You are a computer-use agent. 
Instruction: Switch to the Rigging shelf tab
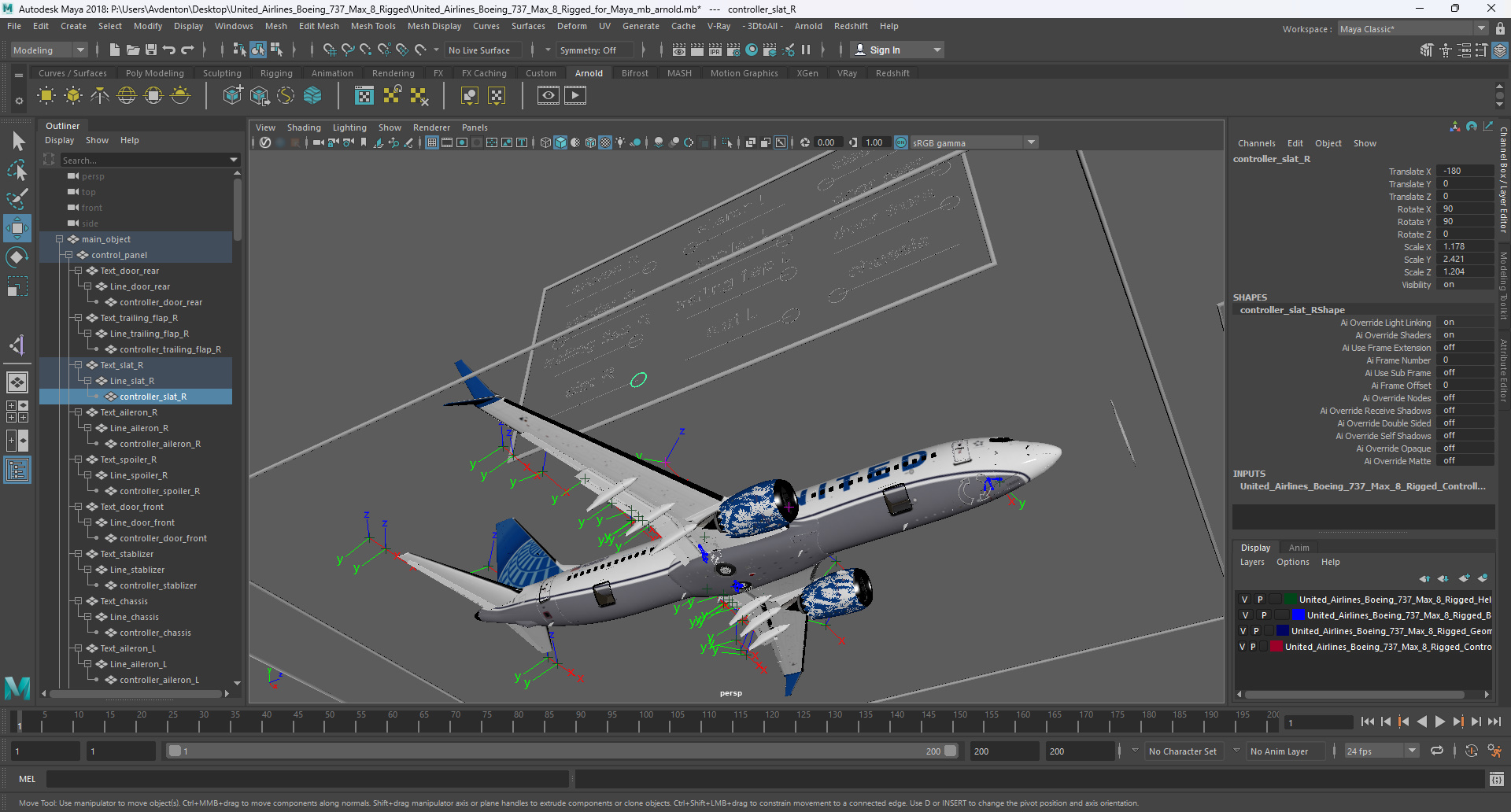(276, 73)
